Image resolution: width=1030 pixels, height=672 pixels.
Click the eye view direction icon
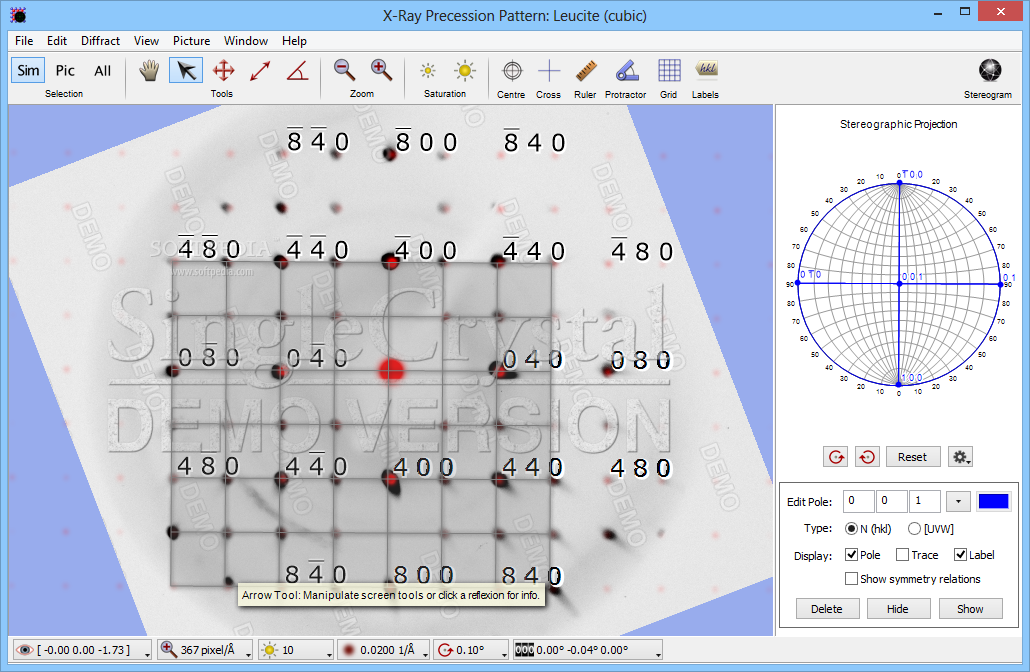pyautogui.click(x=24, y=650)
